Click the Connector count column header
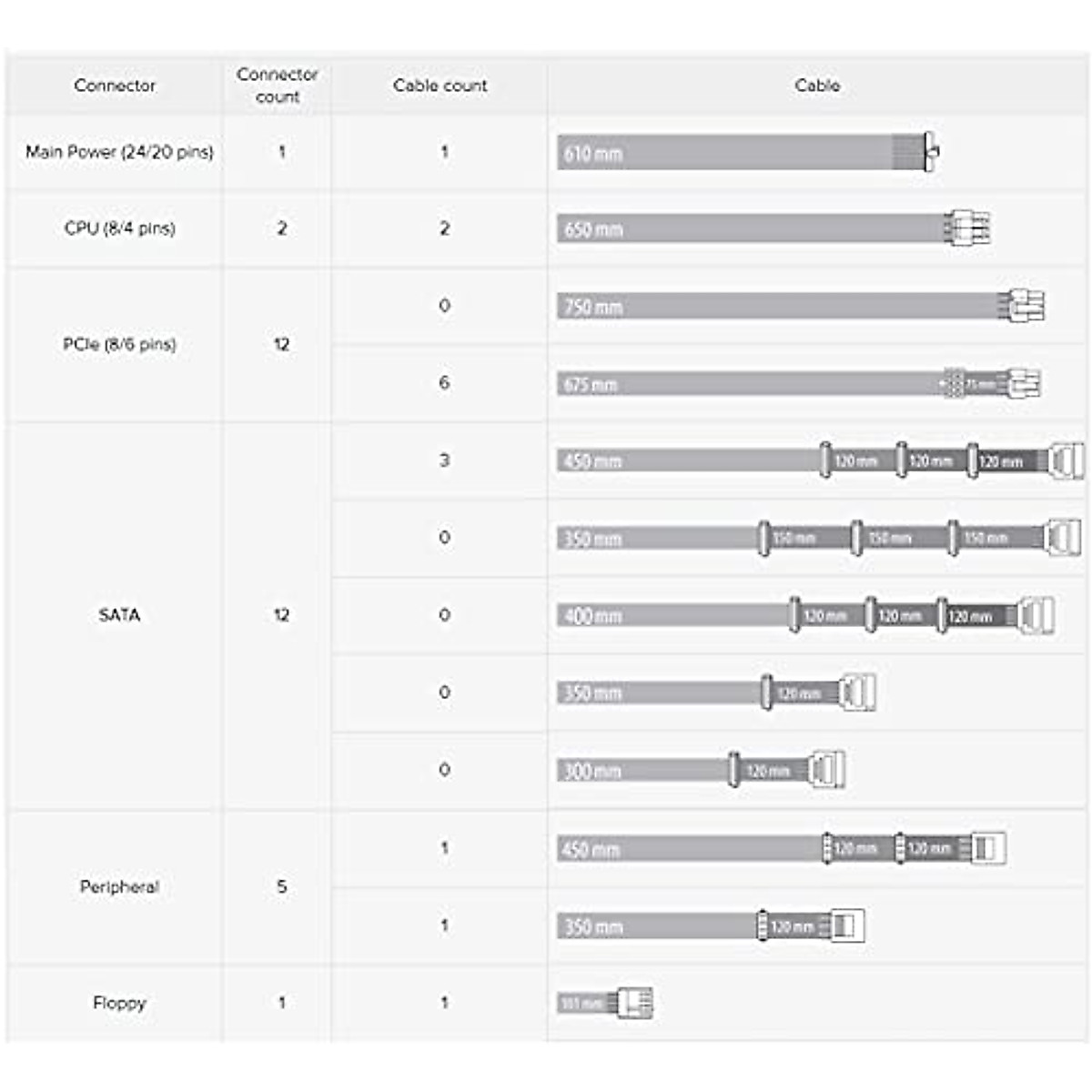 click(x=278, y=86)
